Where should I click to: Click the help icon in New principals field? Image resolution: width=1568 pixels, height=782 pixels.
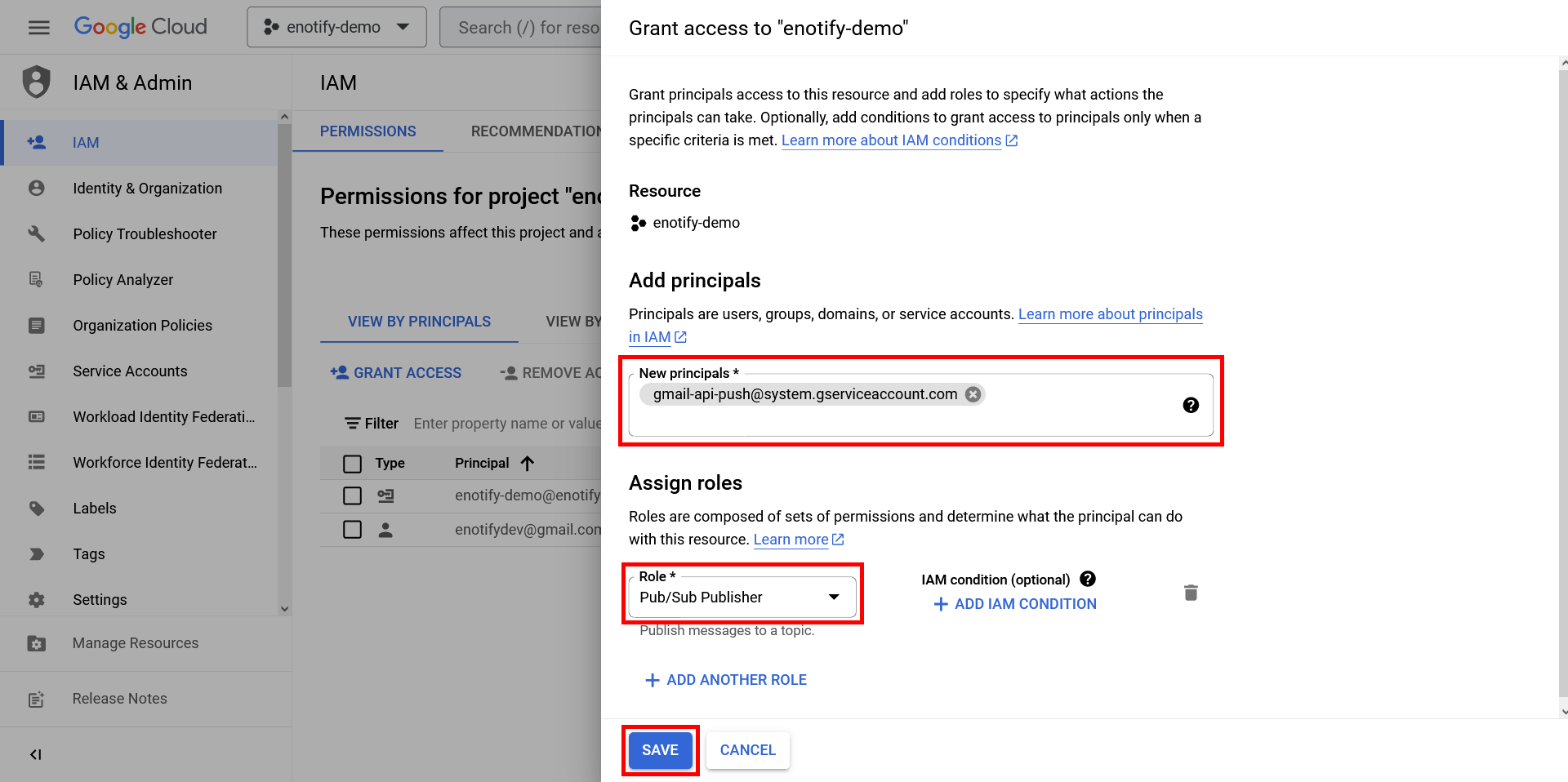point(1191,405)
